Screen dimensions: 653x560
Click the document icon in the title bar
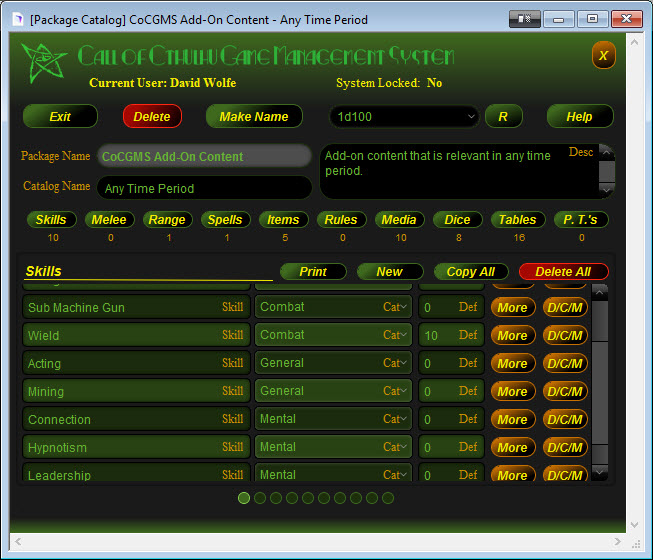click(17, 19)
